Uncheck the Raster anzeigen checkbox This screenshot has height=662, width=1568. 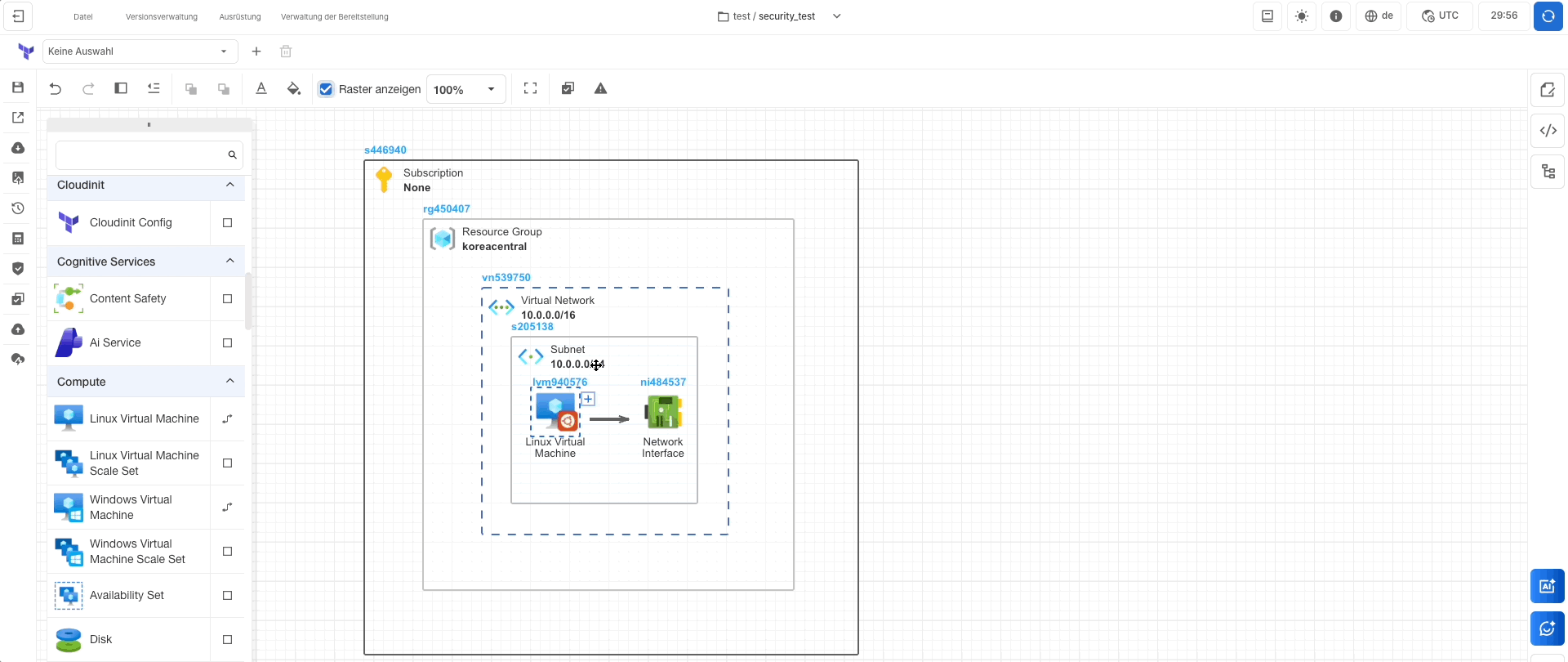point(327,89)
